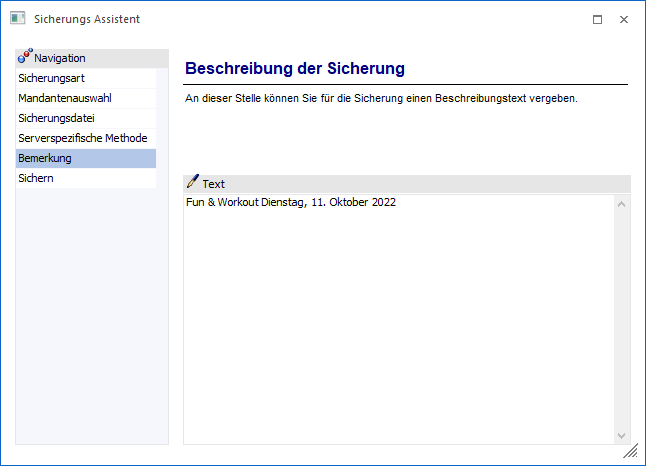This screenshot has height=466, width=646.
Task: Select the highlighted Bemerkung entry
Action: [45, 158]
